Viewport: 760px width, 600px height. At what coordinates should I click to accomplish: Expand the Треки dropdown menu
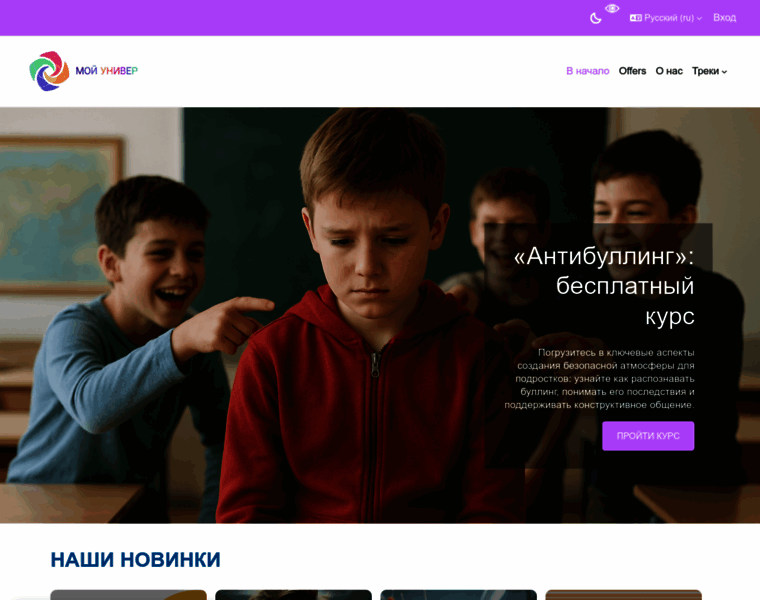point(710,71)
